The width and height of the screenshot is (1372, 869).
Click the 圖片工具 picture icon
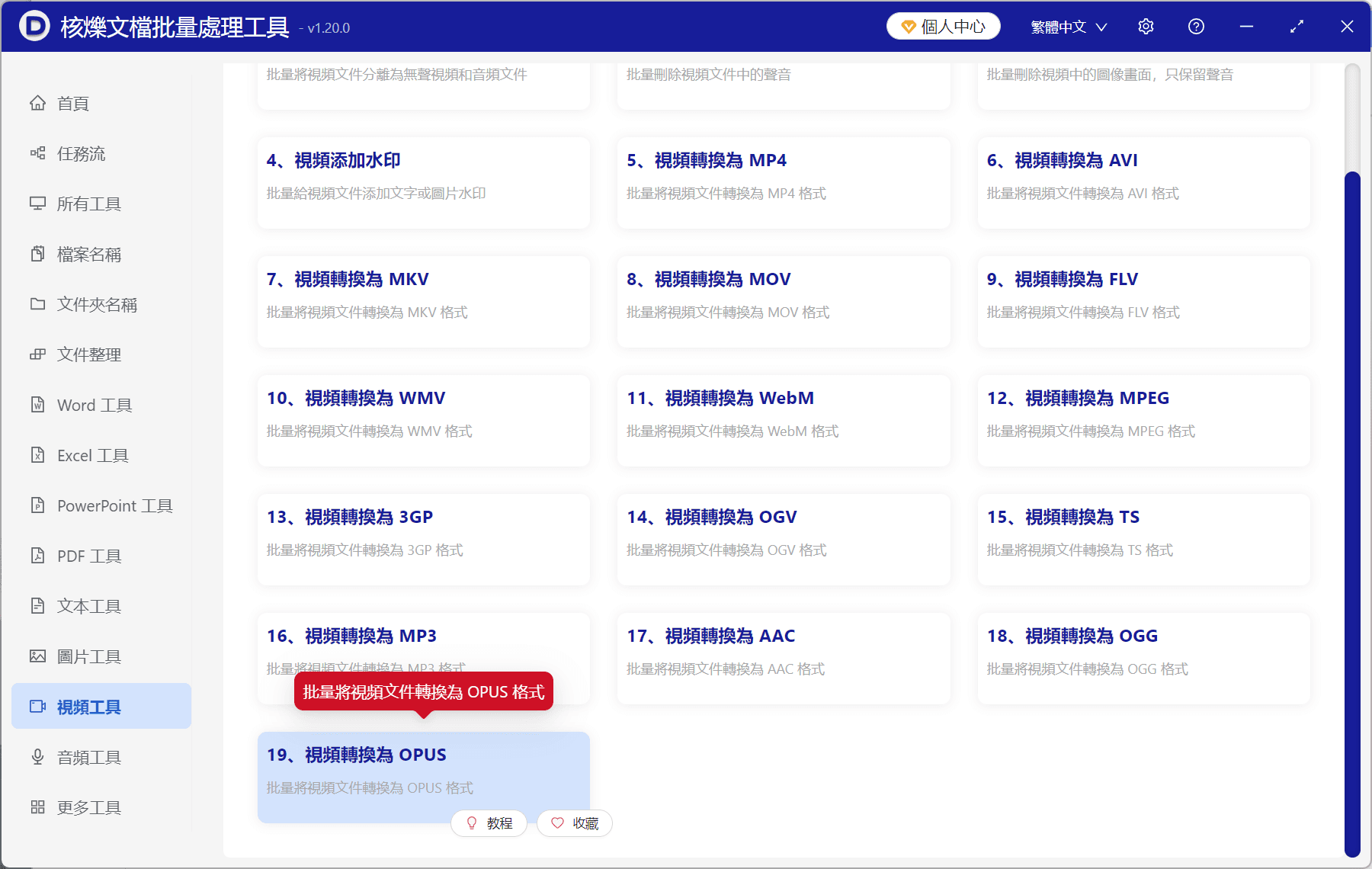[37, 656]
